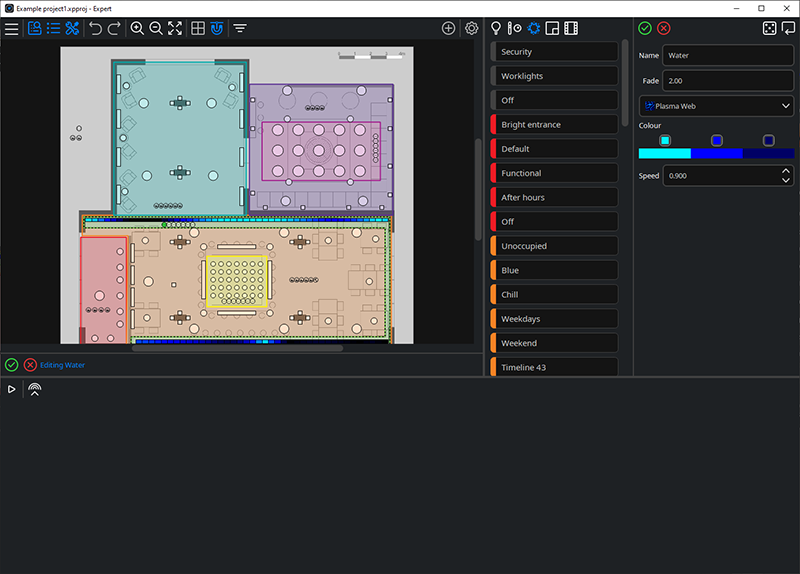Toggle the bulleted list view button
This screenshot has width=800, height=574.
[53, 29]
